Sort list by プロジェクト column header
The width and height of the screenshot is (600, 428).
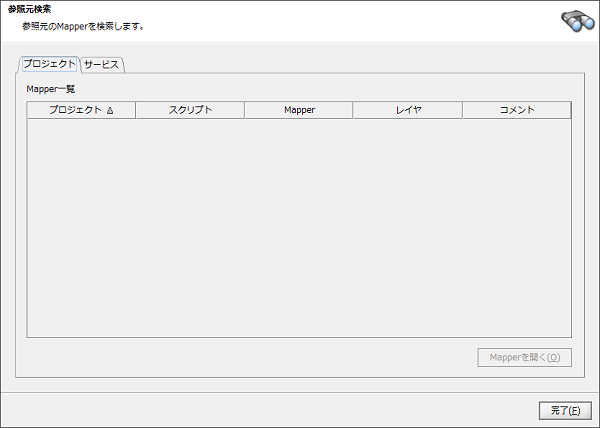click(x=75, y=110)
